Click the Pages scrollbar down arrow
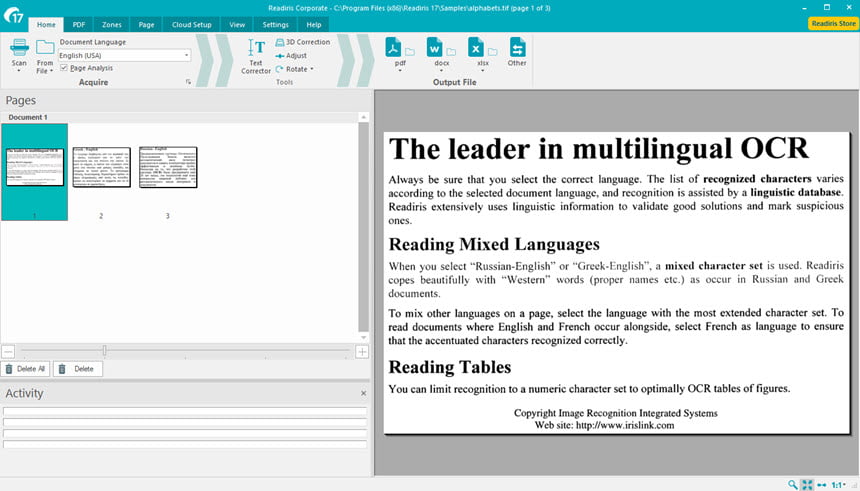This screenshot has height=491, width=860. click(363, 337)
